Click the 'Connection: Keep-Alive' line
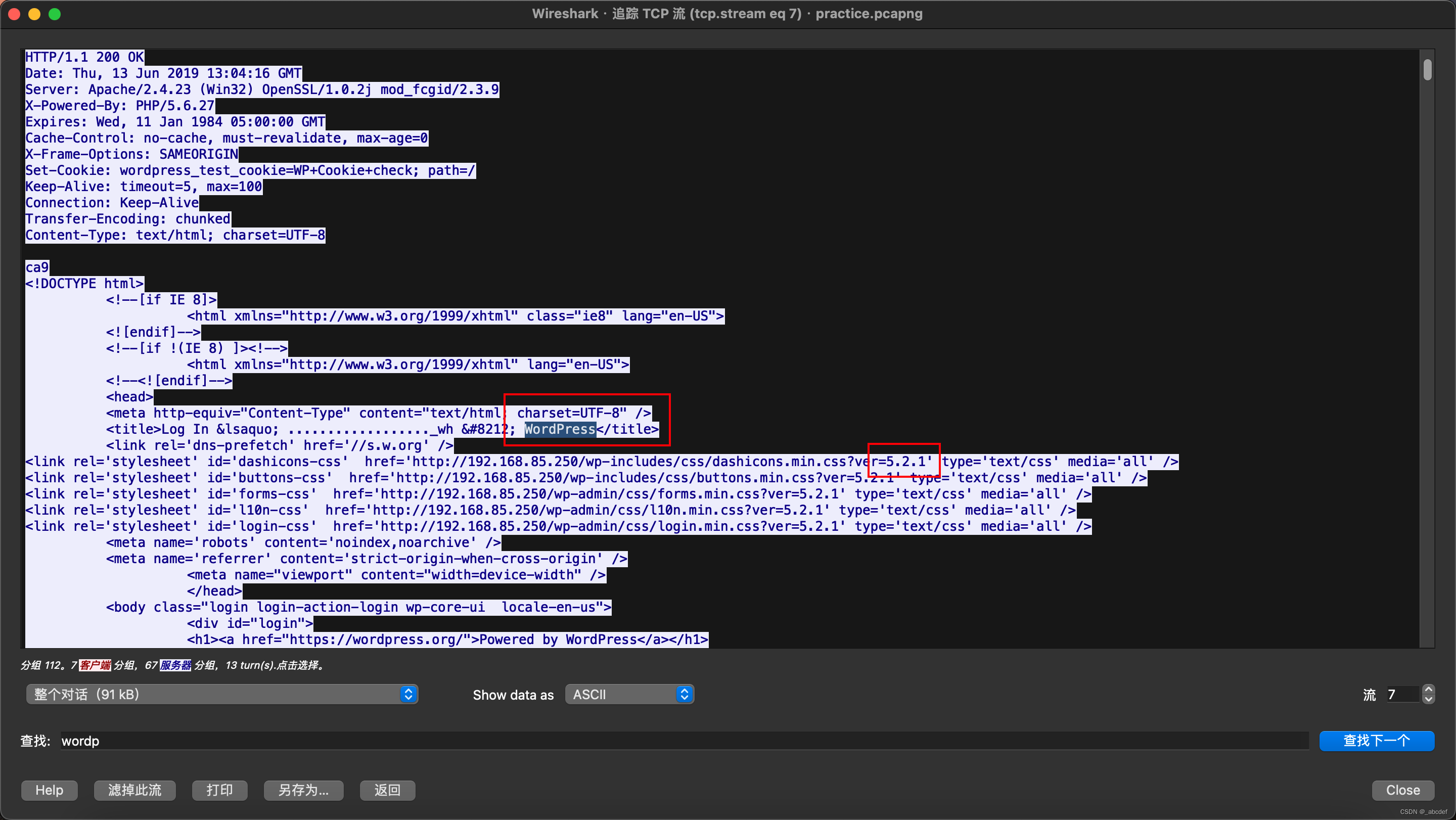This screenshot has height=820, width=1456. (112, 203)
